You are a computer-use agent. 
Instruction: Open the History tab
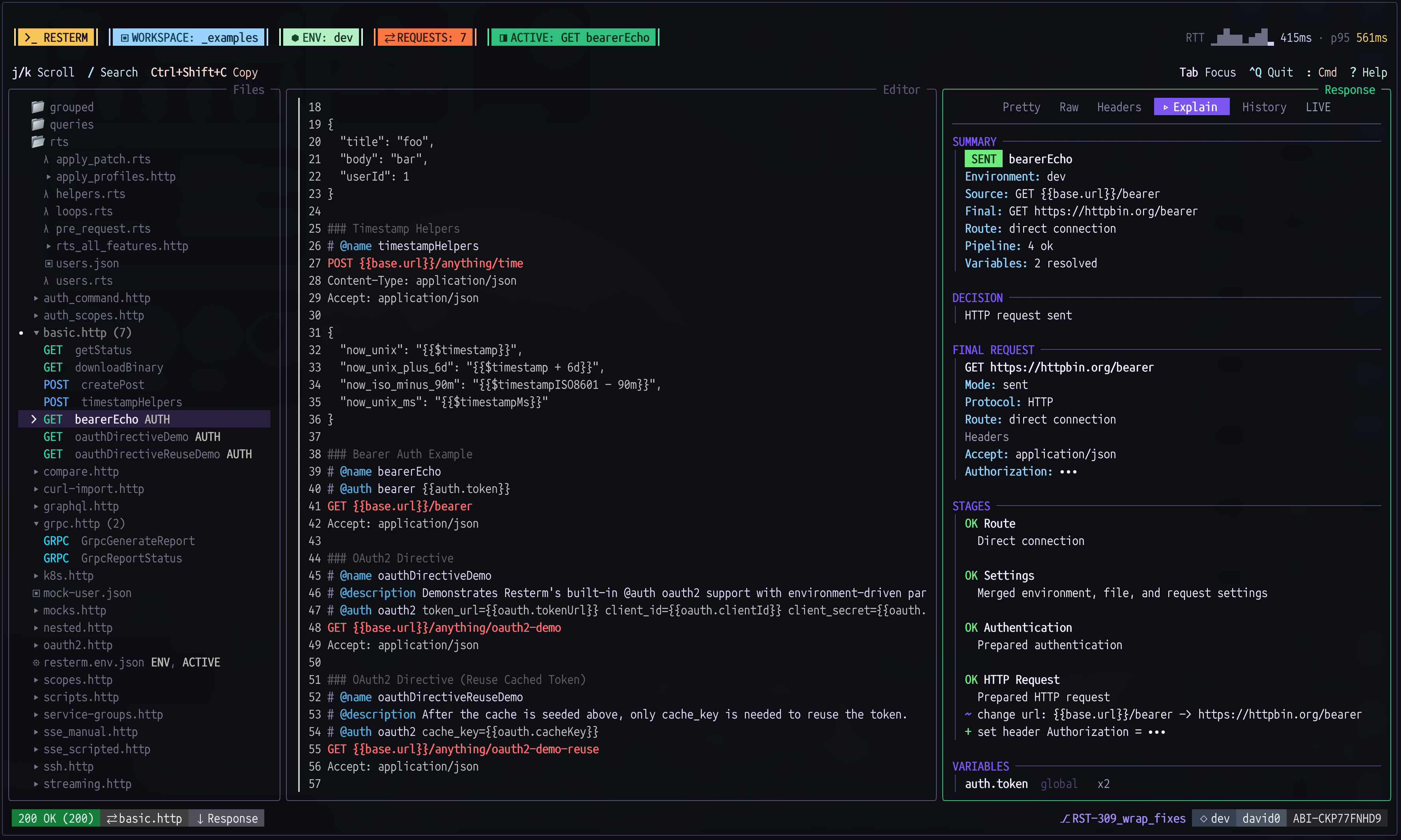(x=1264, y=107)
